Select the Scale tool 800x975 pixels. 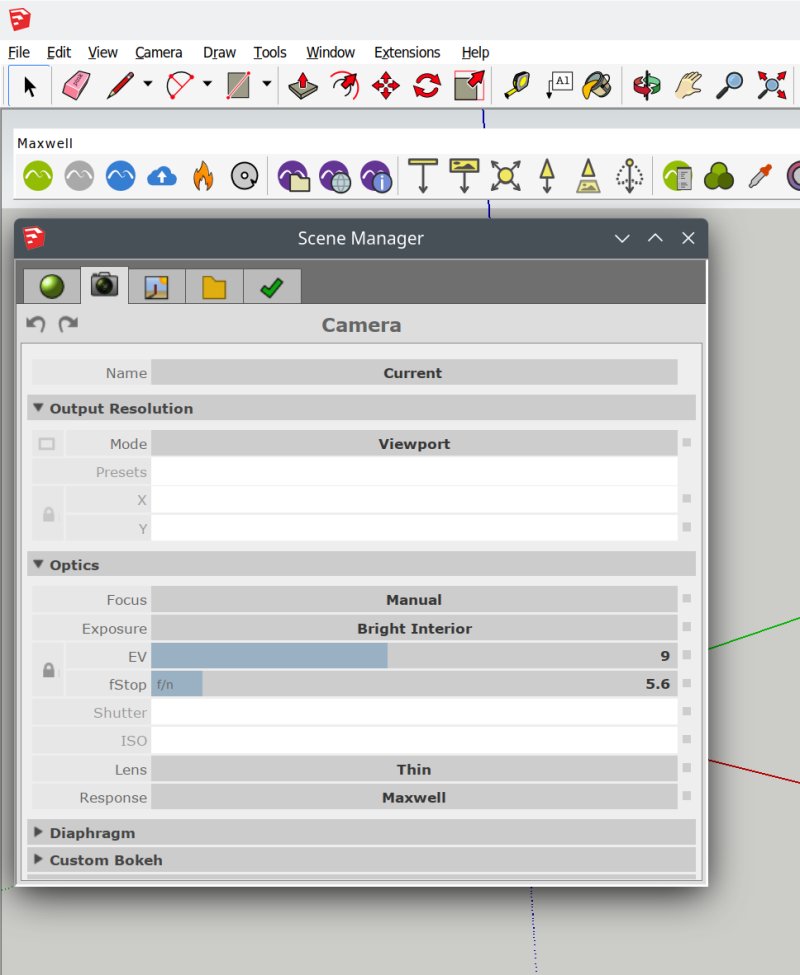coord(469,85)
